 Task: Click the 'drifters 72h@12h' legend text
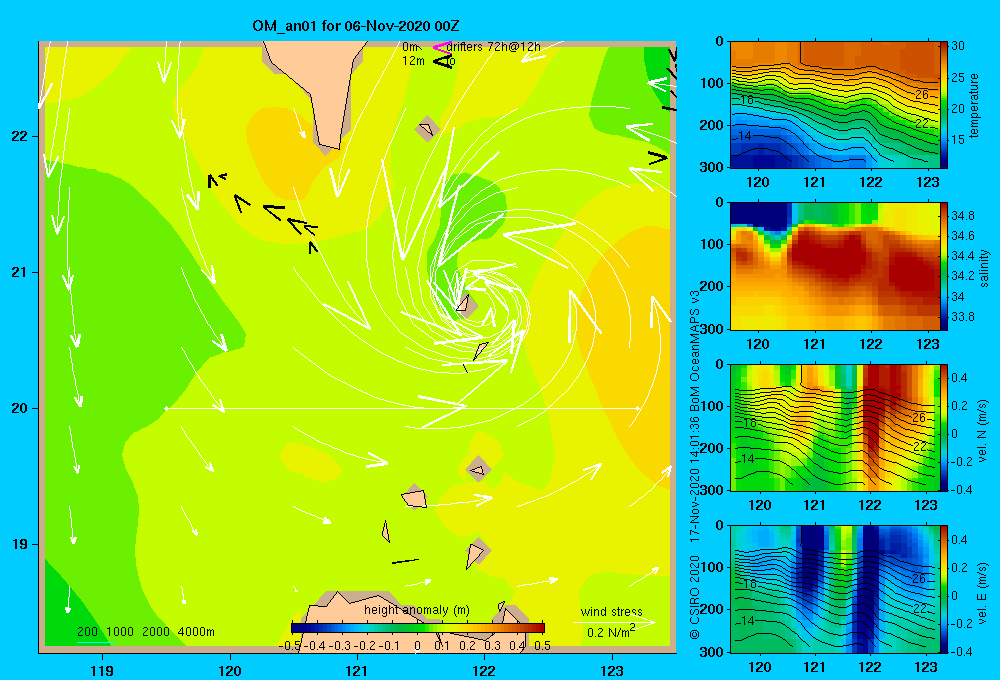click(x=494, y=47)
